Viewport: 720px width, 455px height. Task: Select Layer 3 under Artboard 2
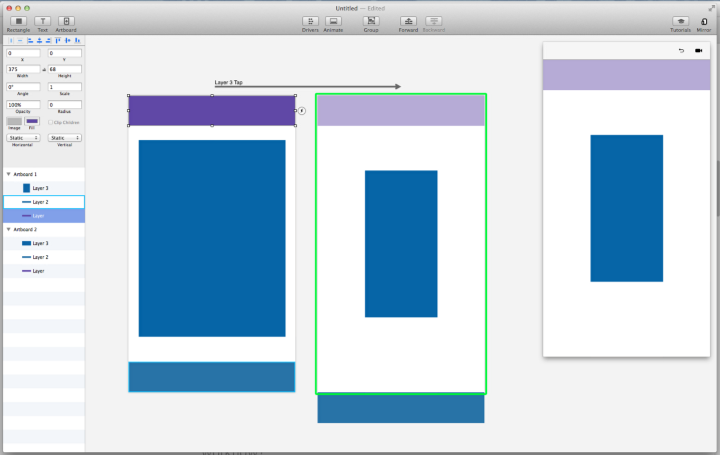(x=44, y=243)
